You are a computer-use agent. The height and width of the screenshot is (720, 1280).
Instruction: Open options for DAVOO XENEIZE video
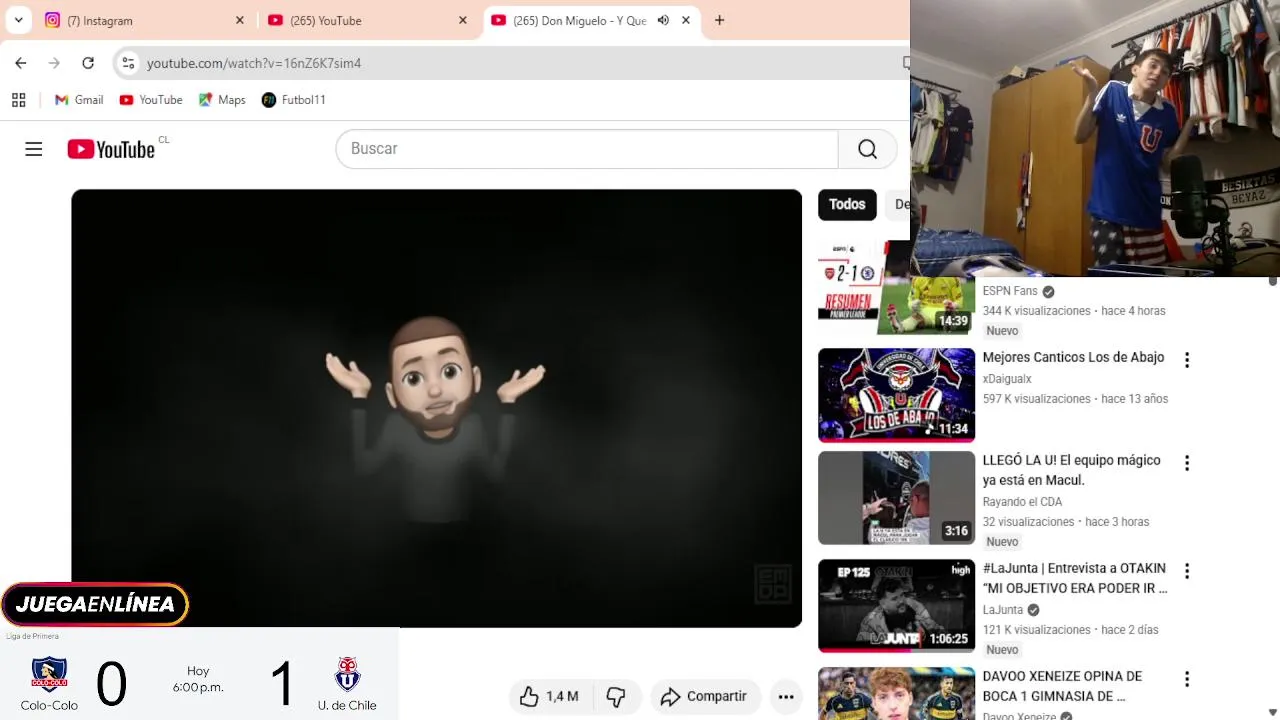click(1187, 679)
